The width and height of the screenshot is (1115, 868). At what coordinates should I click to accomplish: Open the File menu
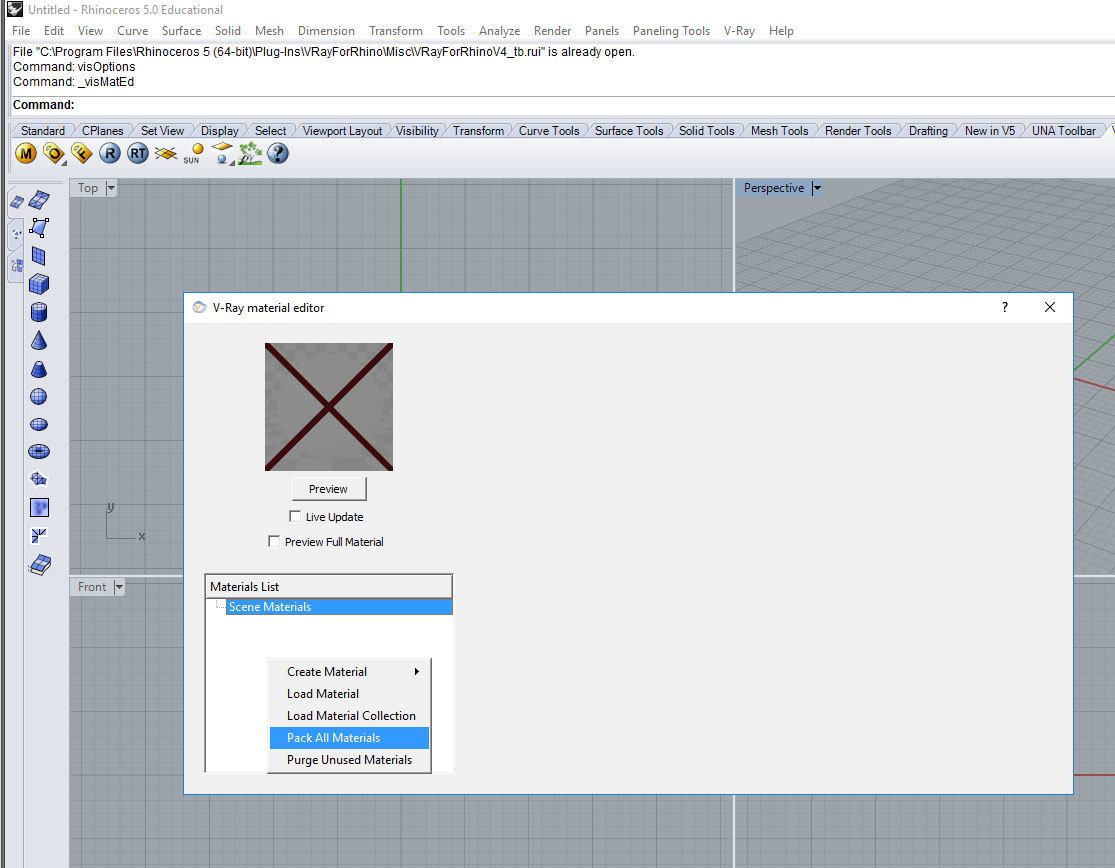tap(21, 31)
